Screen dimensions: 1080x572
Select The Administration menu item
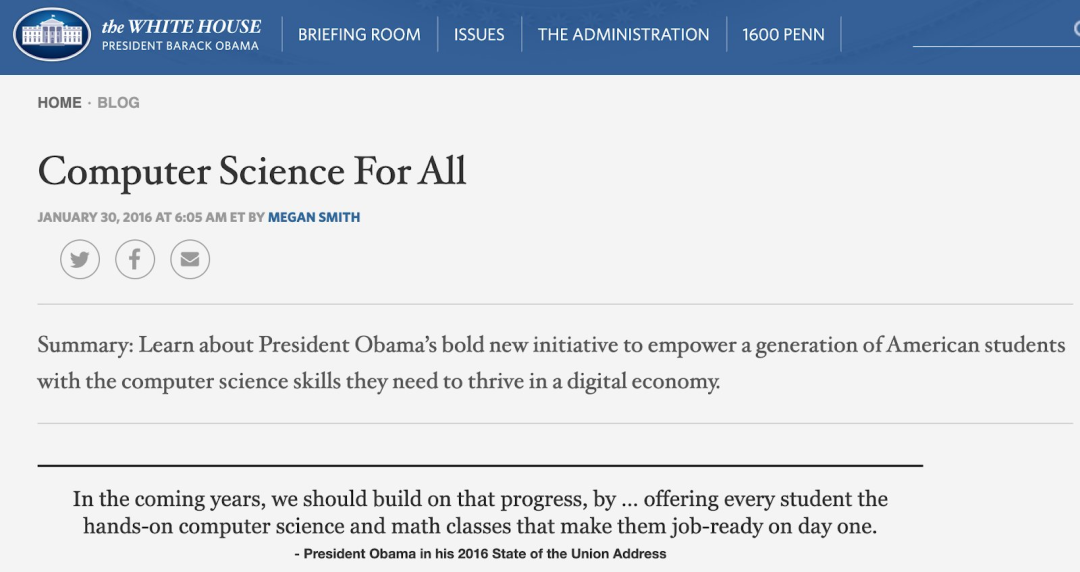tap(623, 34)
